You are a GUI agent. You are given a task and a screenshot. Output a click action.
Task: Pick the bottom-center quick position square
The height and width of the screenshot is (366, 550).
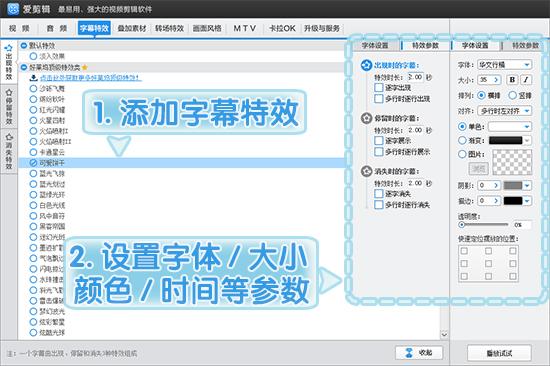tap(488, 276)
